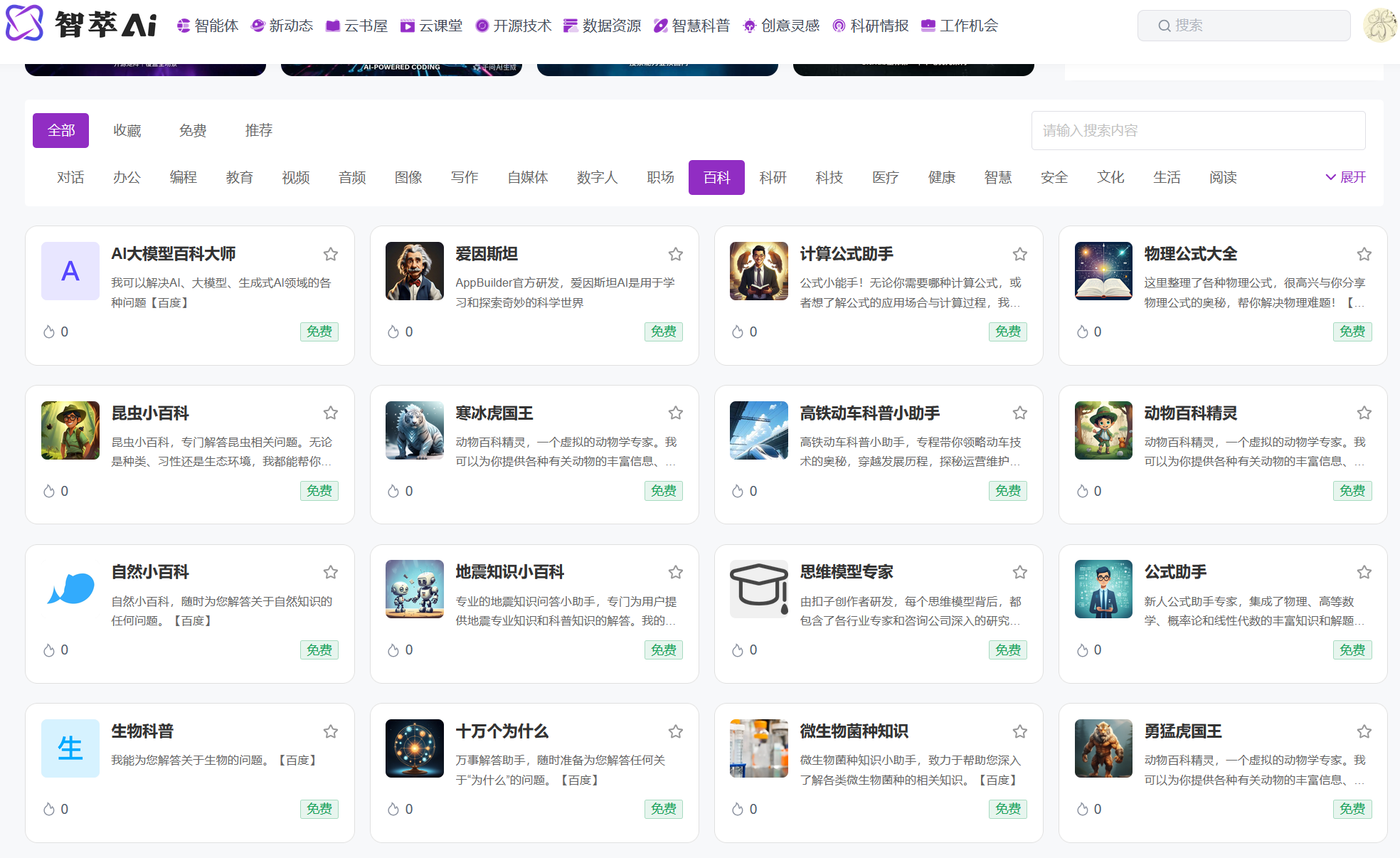1400x858 pixels.
Task: Select the 编程 category
Action: [x=183, y=177]
